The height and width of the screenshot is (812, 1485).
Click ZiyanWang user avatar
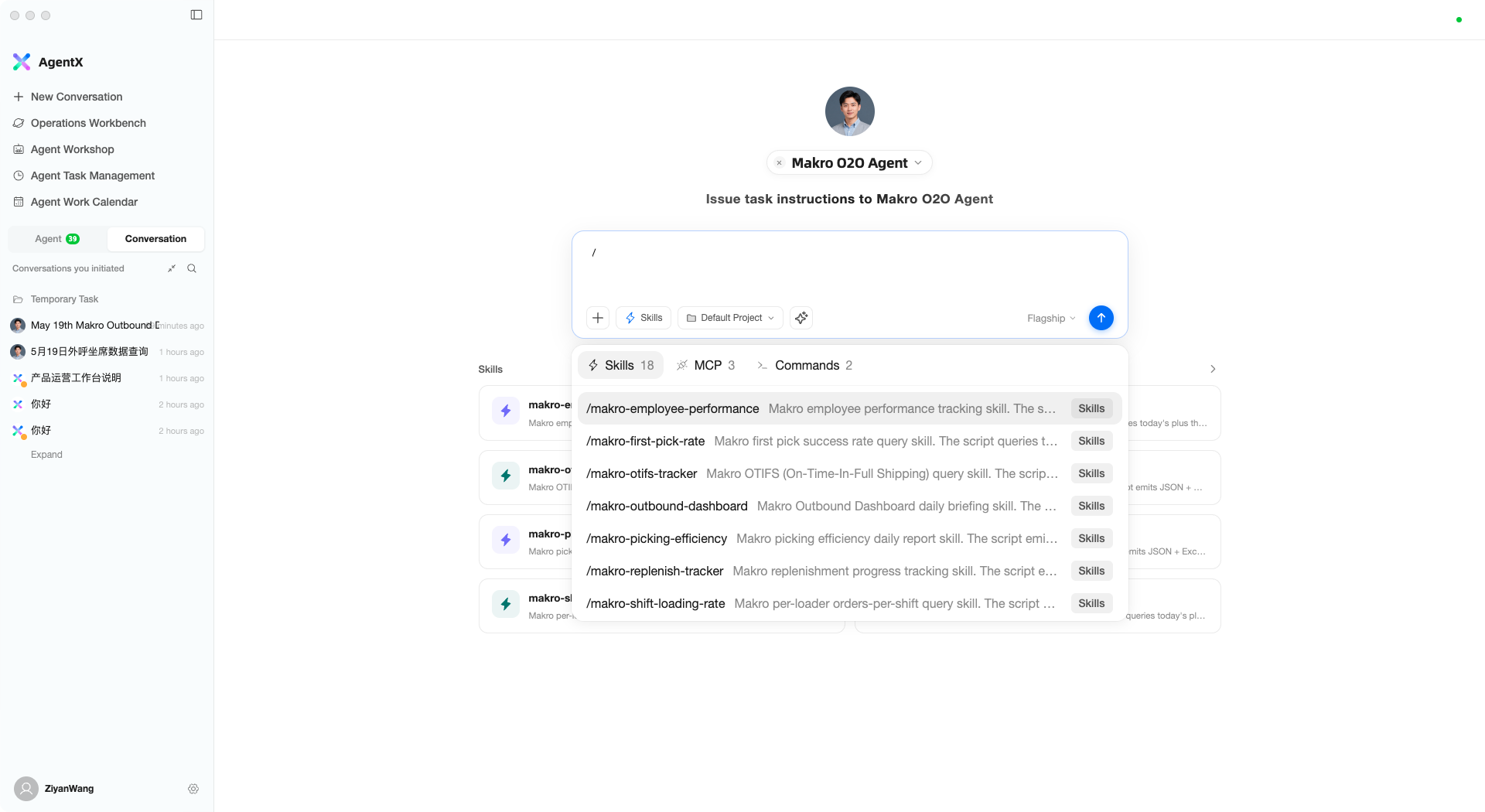pos(26,789)
